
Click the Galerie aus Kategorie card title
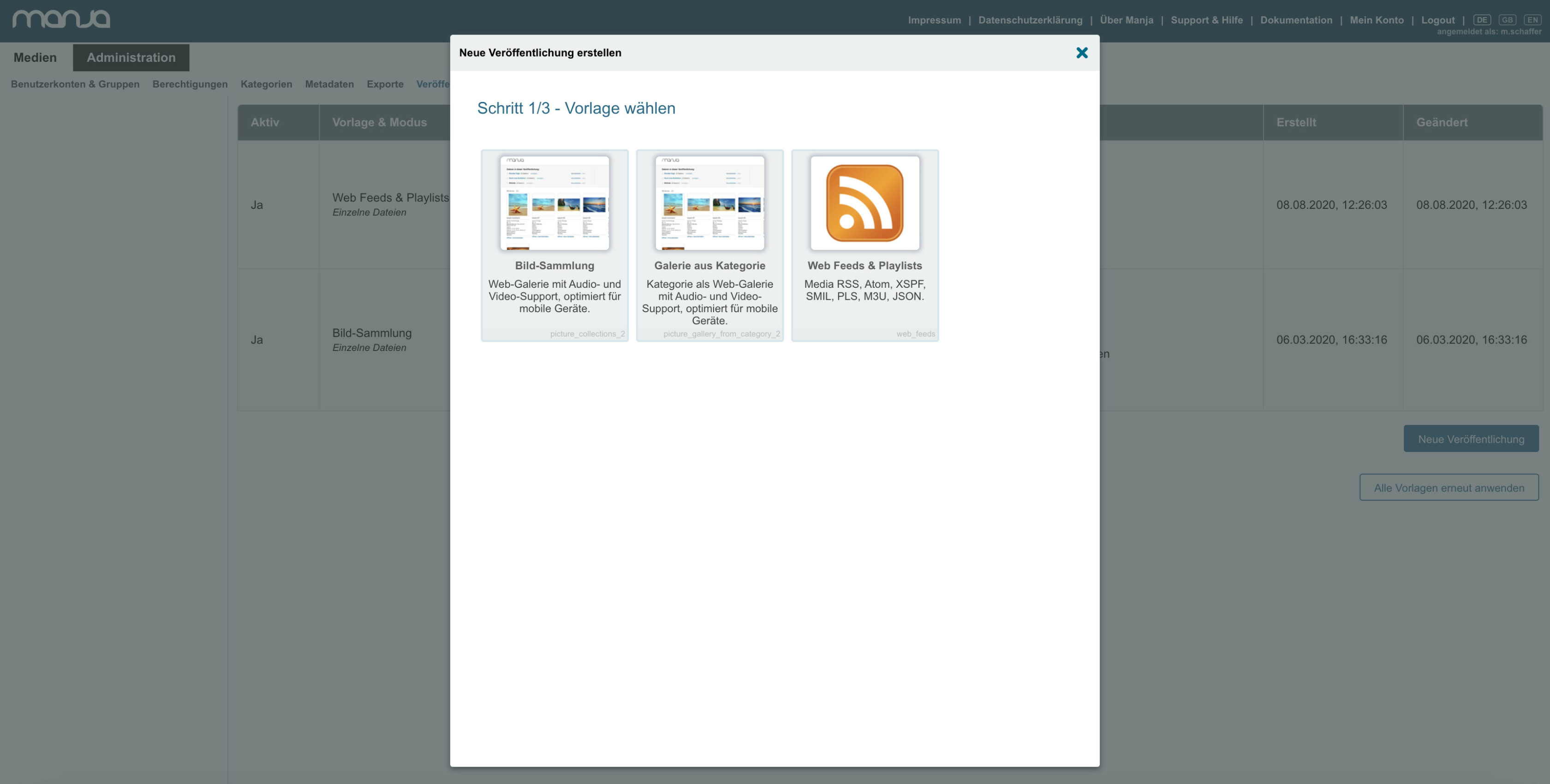click(709, 265)
